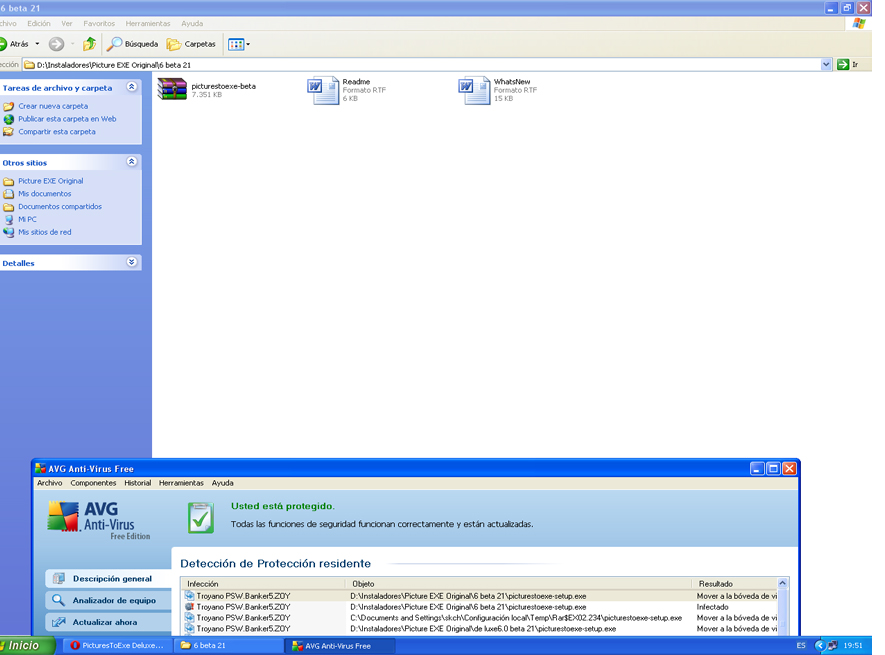885x655 pixels.
Task: Open the address bar dropdown arrow
Action: click(x=826, y=64)
